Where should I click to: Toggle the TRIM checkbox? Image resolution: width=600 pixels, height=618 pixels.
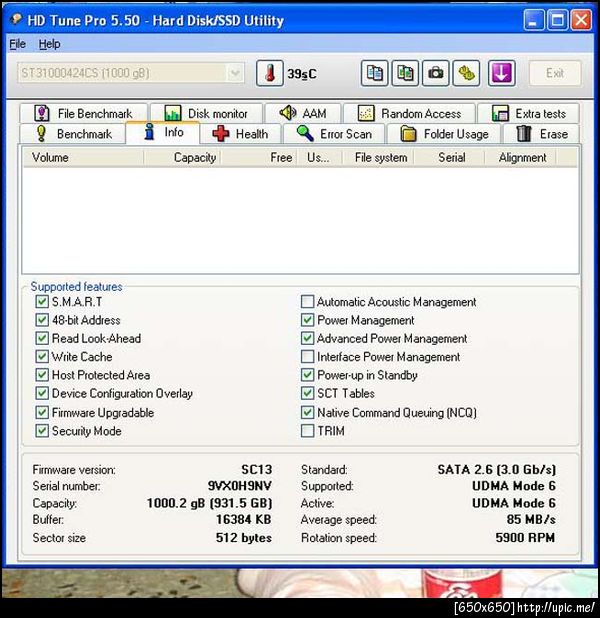(307, 430)
